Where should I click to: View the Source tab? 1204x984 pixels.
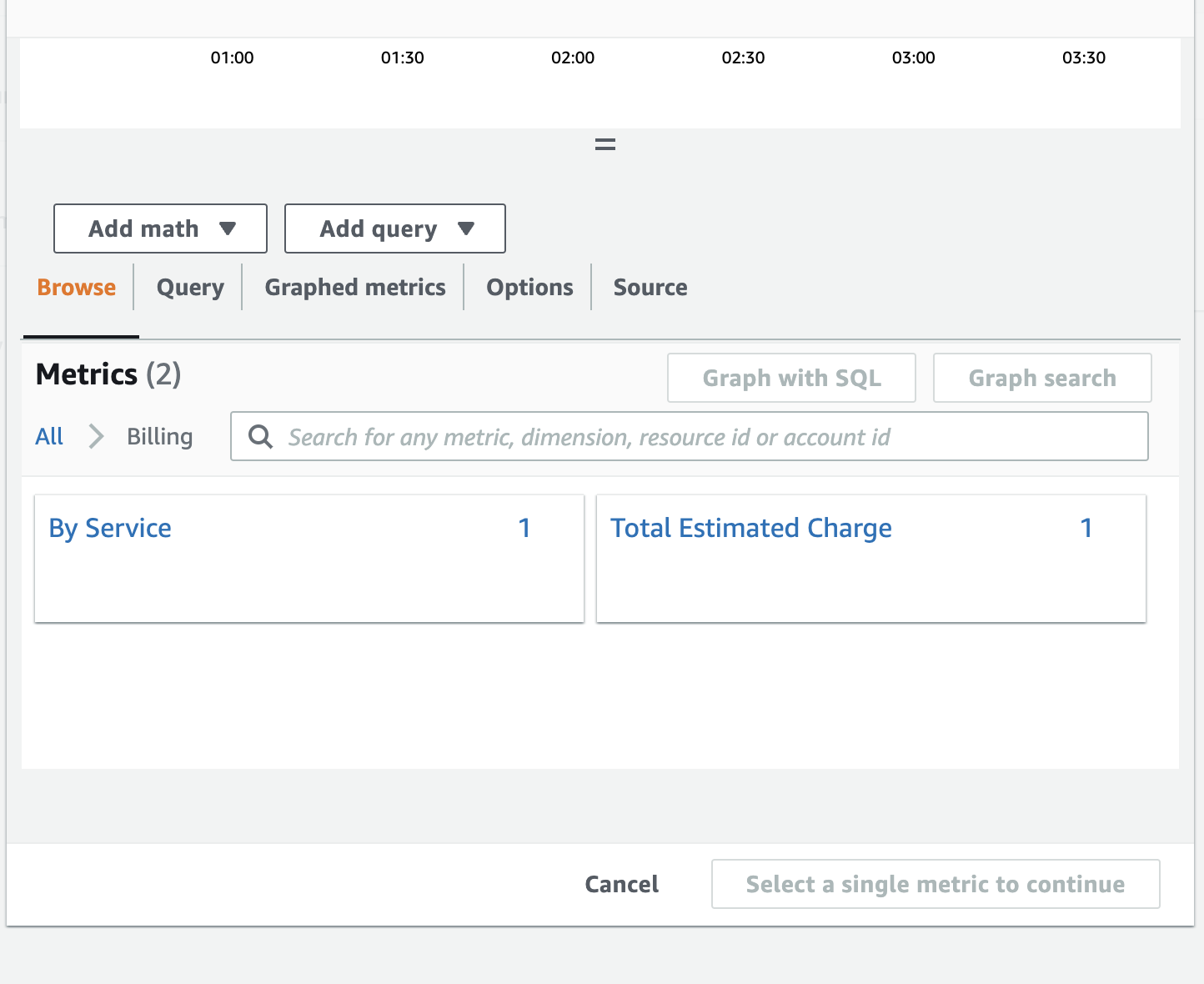[x=650, y=288]
